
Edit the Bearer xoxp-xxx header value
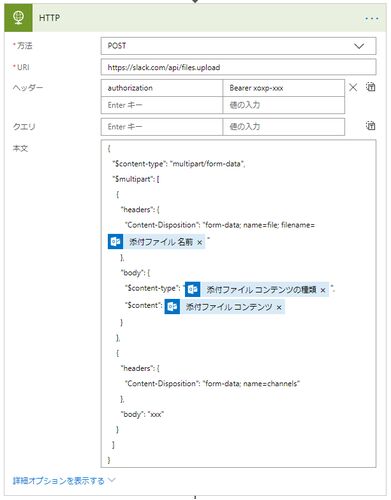tap(283, 88)
